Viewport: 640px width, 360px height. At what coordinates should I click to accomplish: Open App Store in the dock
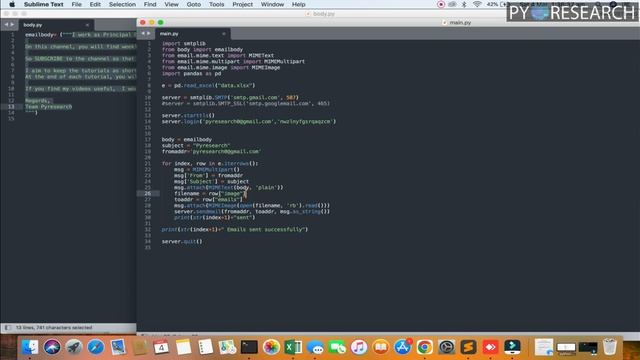pyautogui.click(x=403, y=347)
